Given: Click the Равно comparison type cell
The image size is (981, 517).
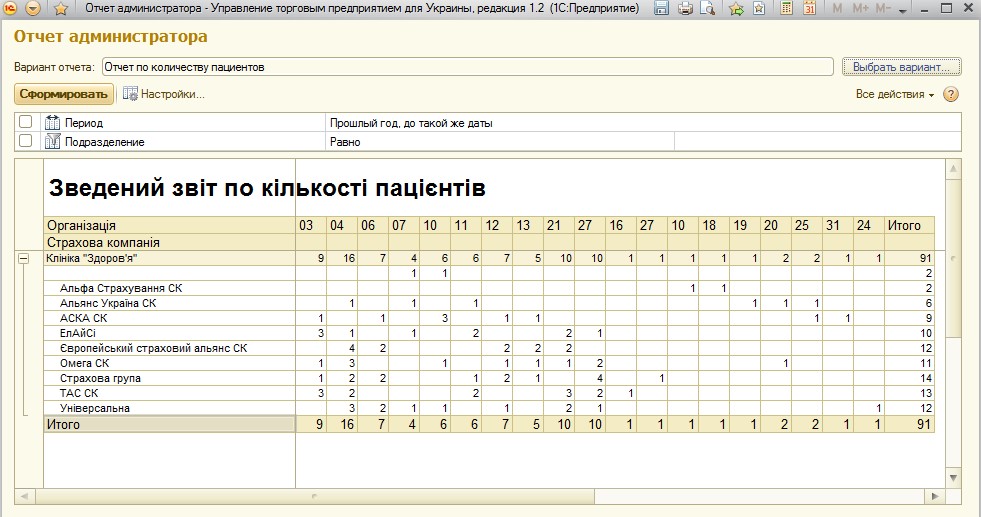Looking at the screenshot, I should 500,141.
